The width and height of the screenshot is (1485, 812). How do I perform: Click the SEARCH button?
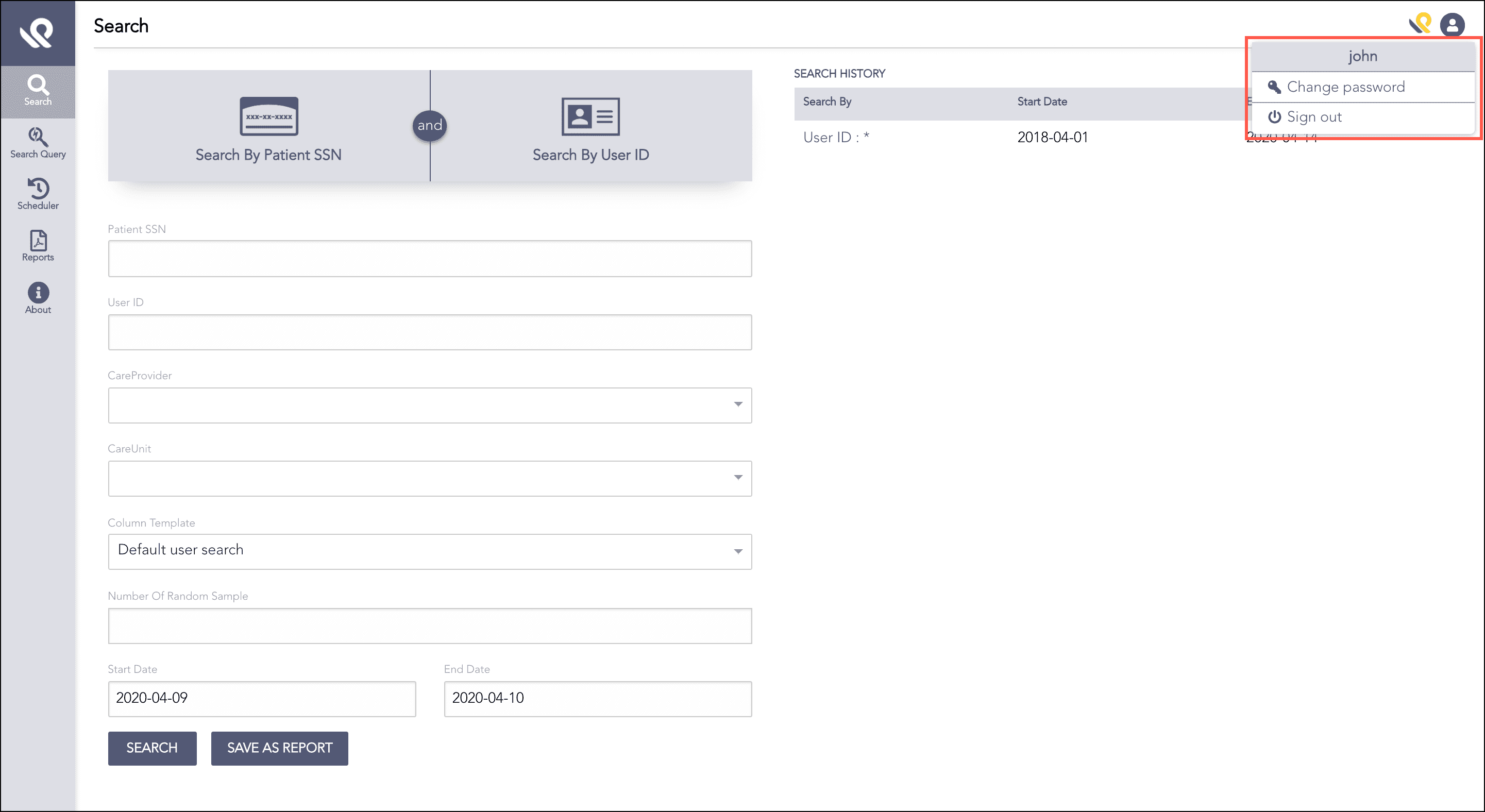(152, 748)
